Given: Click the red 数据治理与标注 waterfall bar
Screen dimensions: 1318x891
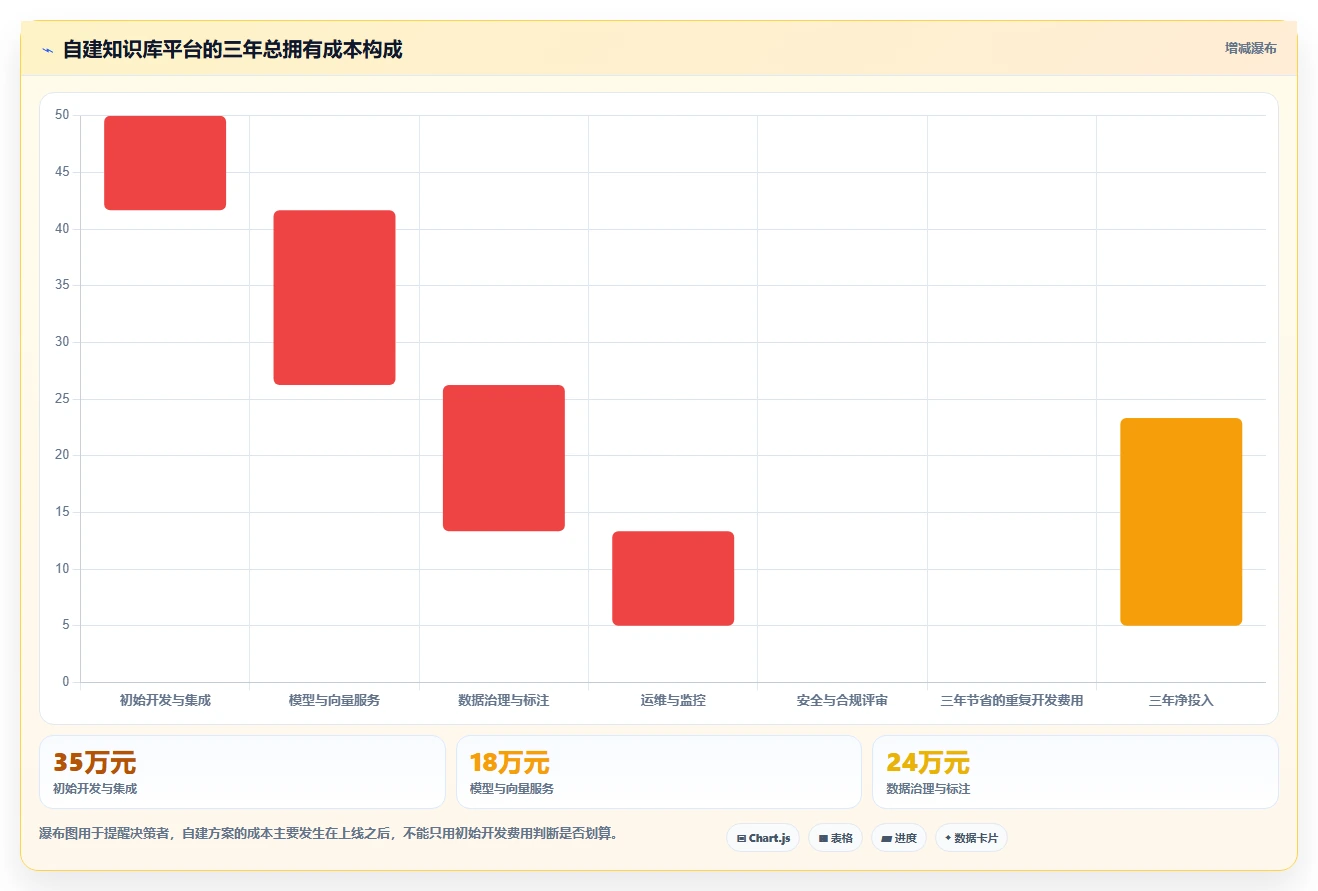Looking at the screenshot, I should pyautogui.click(x=504, y=458).
